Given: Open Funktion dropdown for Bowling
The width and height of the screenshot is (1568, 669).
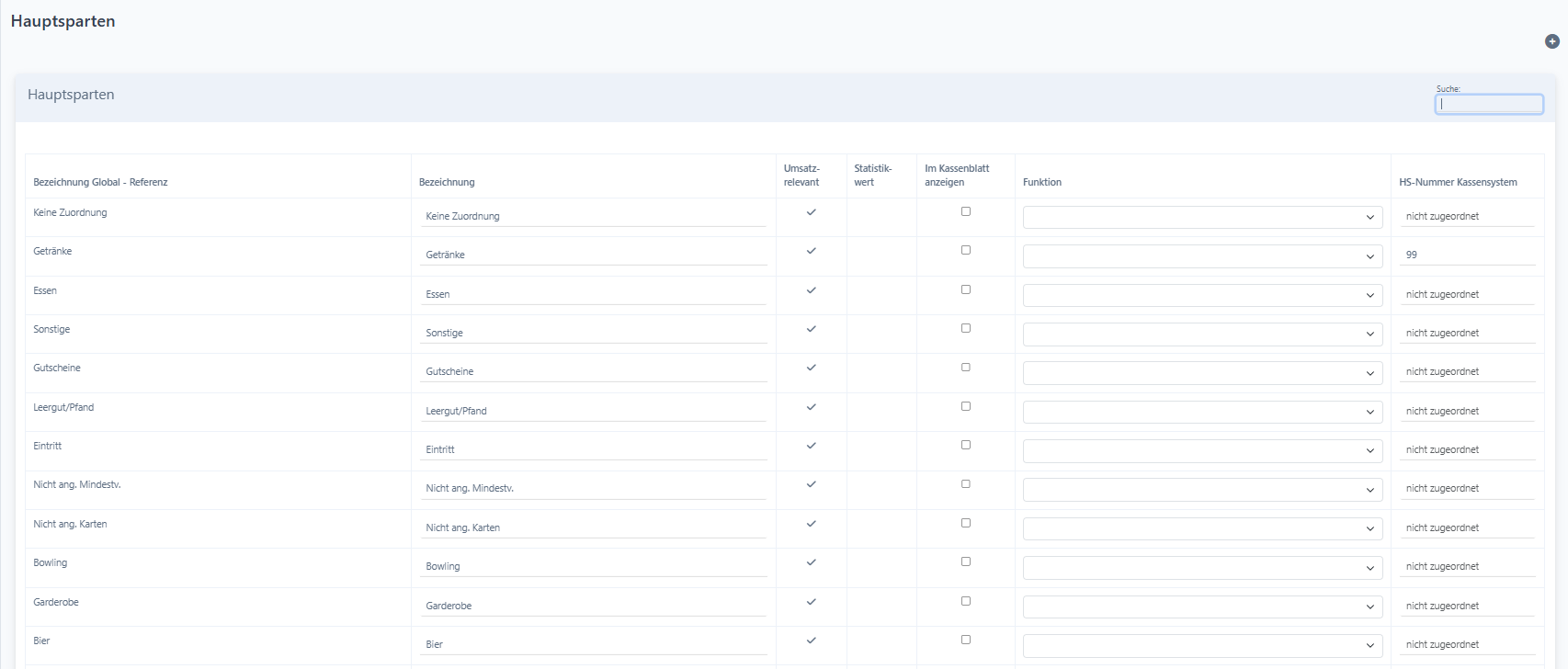Looking at the screenshot, I should pos(1202,568).
